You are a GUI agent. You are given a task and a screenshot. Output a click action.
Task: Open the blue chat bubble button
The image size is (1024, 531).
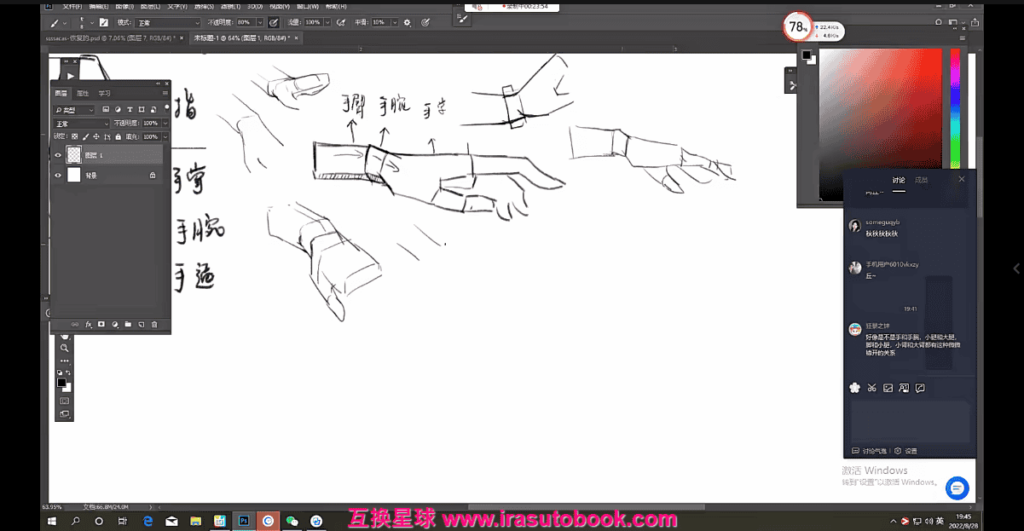[957, 487]
